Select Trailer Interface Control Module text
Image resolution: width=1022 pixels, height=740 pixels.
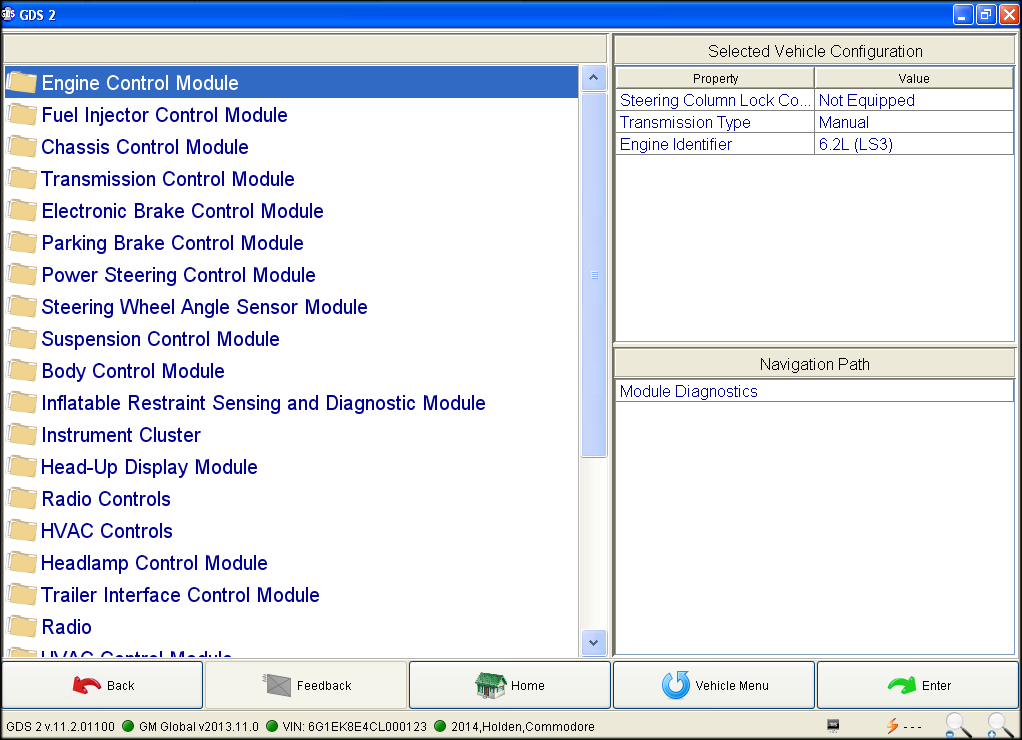tap(181, 594)
